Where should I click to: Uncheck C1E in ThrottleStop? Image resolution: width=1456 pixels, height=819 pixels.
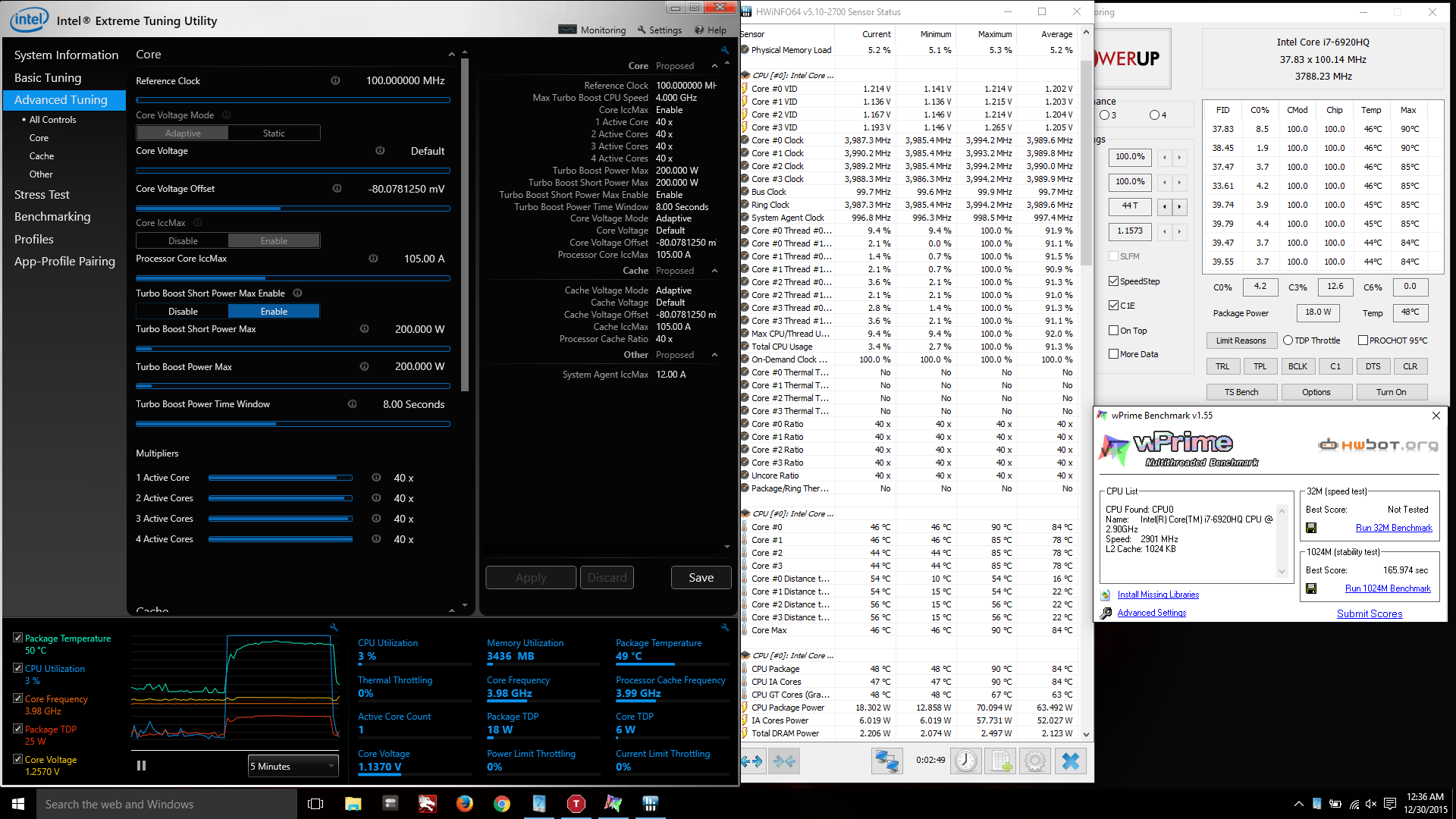(x=1114, y=306)
